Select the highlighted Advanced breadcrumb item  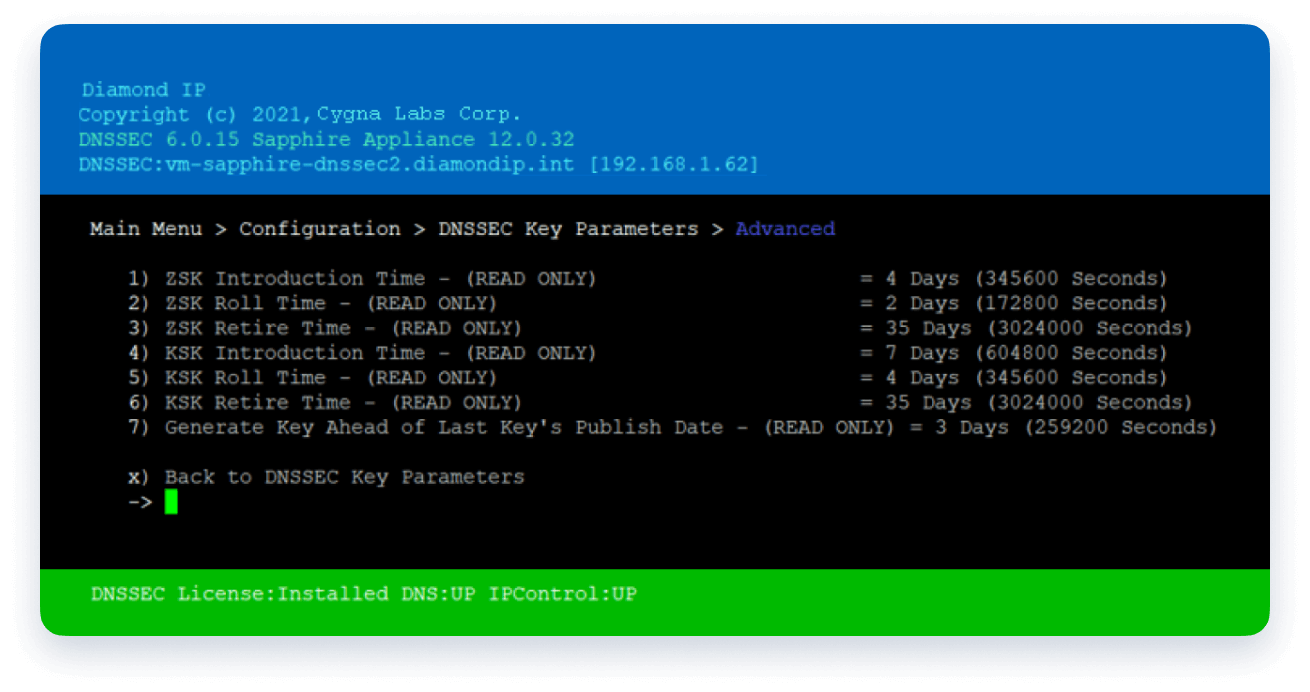[785, 228]
